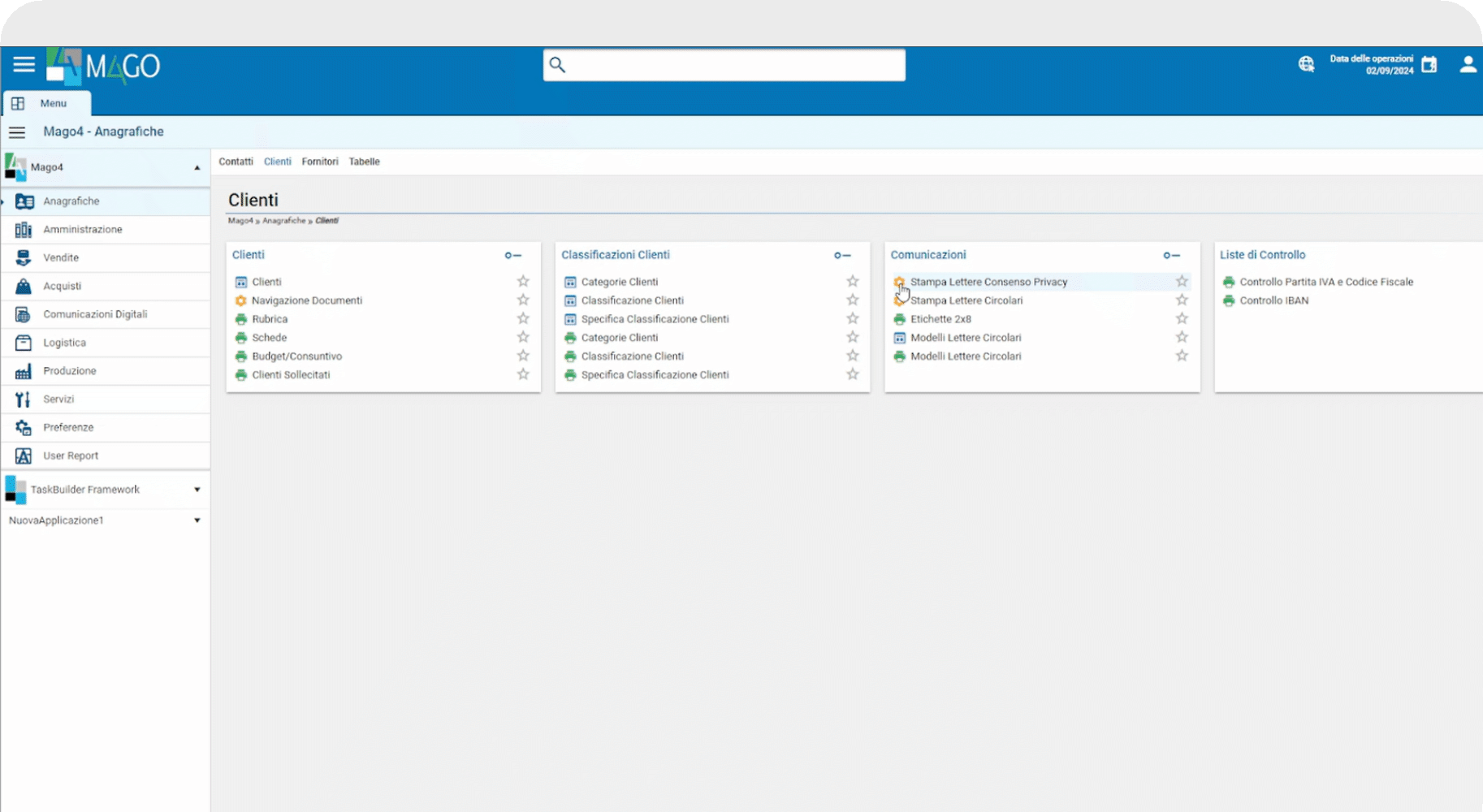Mark Categorie Clienti as favorite

[x=852, y=282]
